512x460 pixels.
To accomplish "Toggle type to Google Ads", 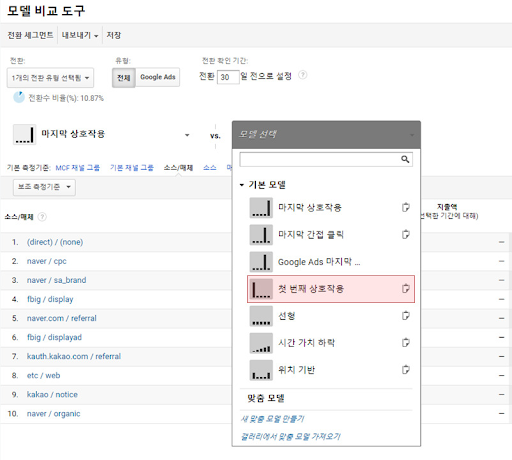I will point(158,77).
